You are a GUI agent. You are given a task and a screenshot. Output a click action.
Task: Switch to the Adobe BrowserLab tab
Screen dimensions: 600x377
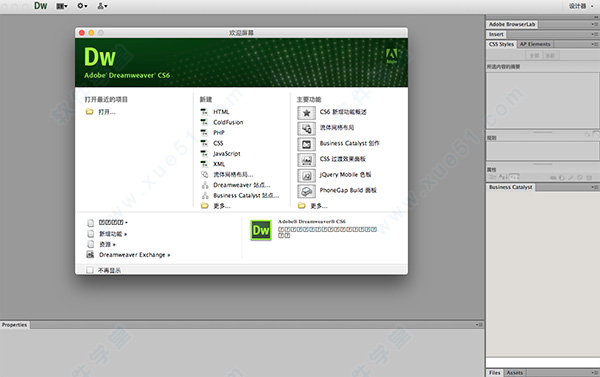(512, 24)
